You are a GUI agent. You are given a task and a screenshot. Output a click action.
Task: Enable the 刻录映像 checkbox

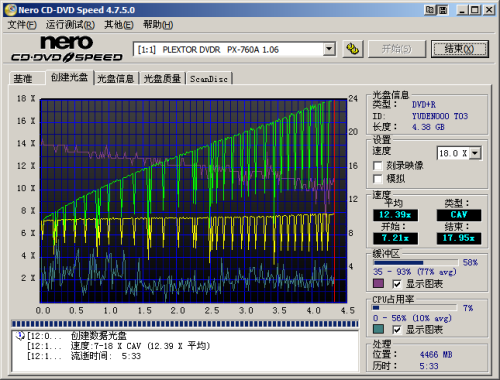378,166
